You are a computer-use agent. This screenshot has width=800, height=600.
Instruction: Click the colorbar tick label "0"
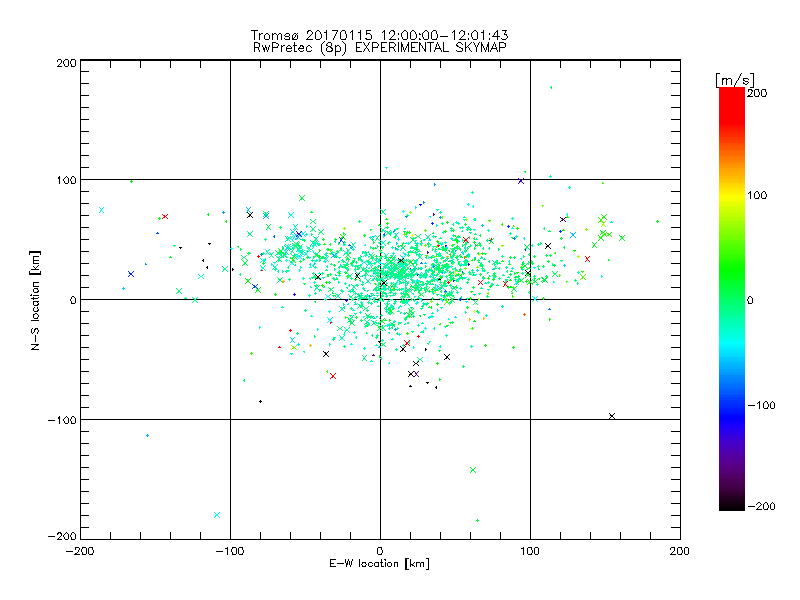(750, 300)
